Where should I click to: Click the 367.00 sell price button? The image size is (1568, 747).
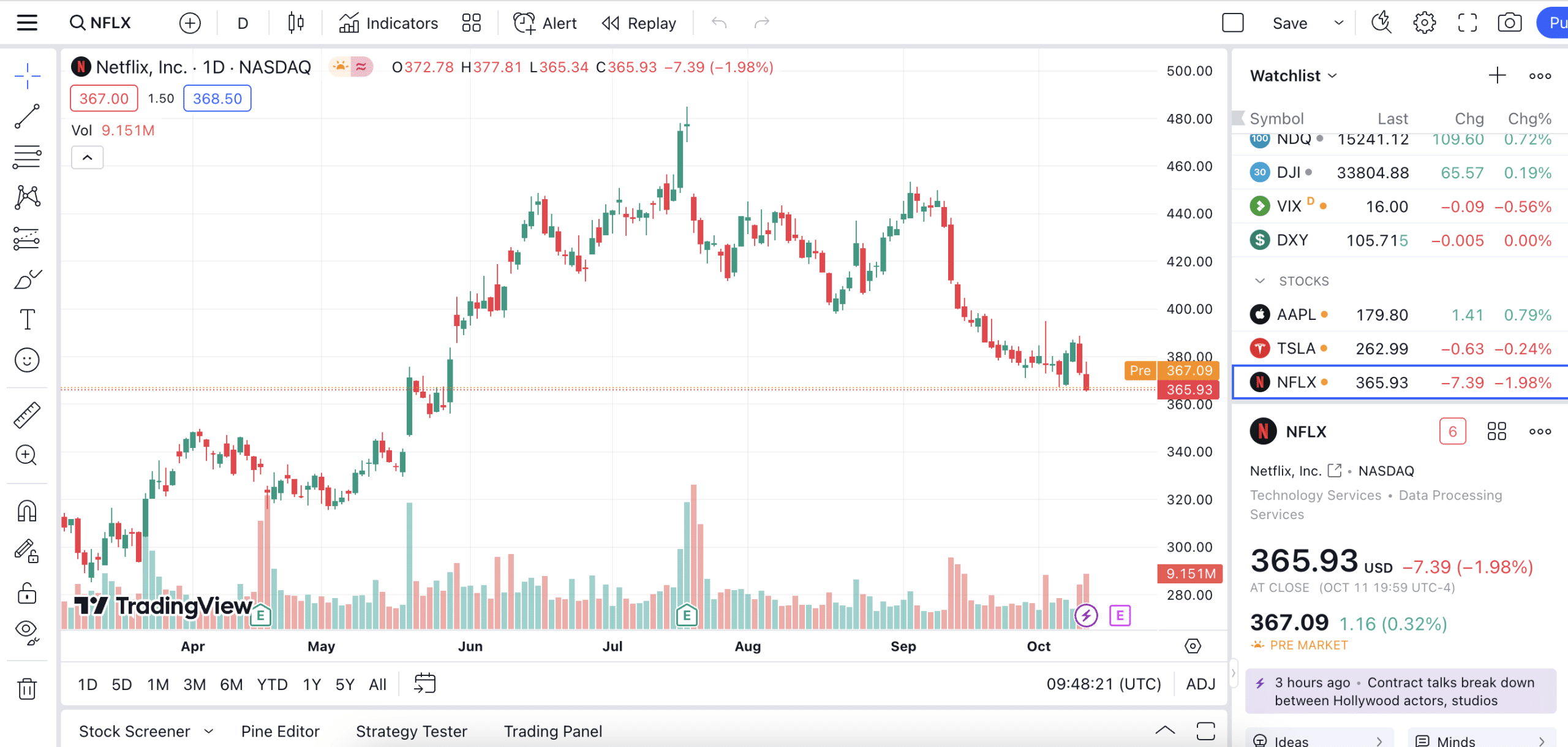(x=104, y=99)
